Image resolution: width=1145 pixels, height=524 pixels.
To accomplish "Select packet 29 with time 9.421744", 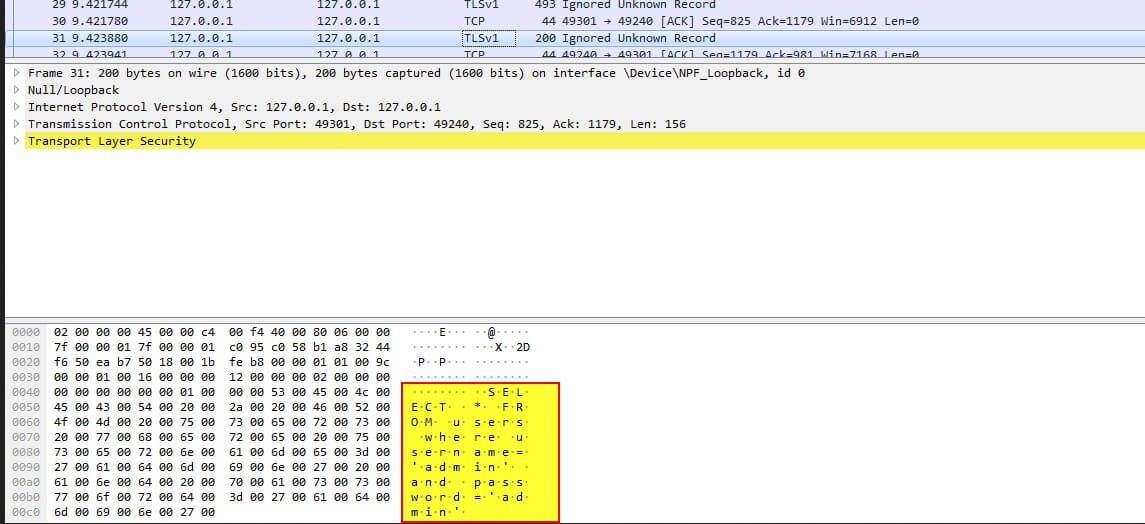I will 575,4.
